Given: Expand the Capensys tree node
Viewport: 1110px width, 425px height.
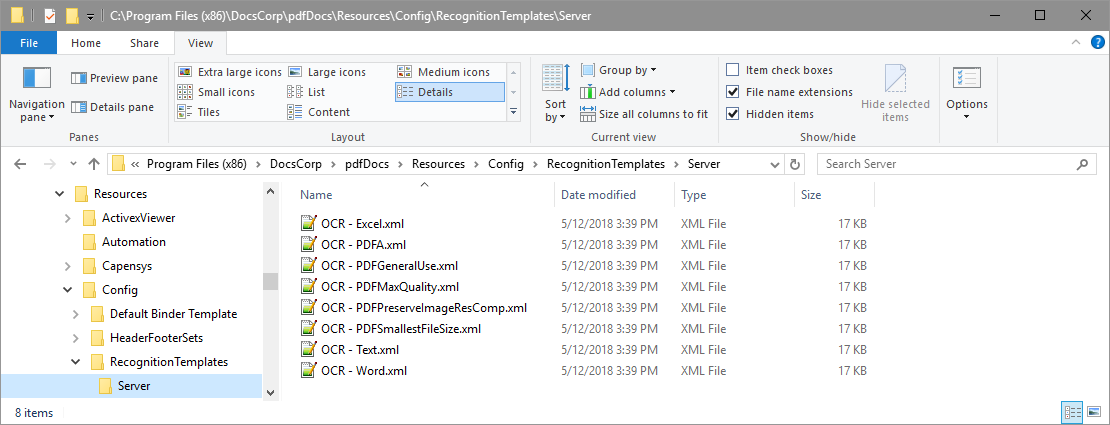Looking at the screenshot, I should pyautogui.click(x=68, y=266).
